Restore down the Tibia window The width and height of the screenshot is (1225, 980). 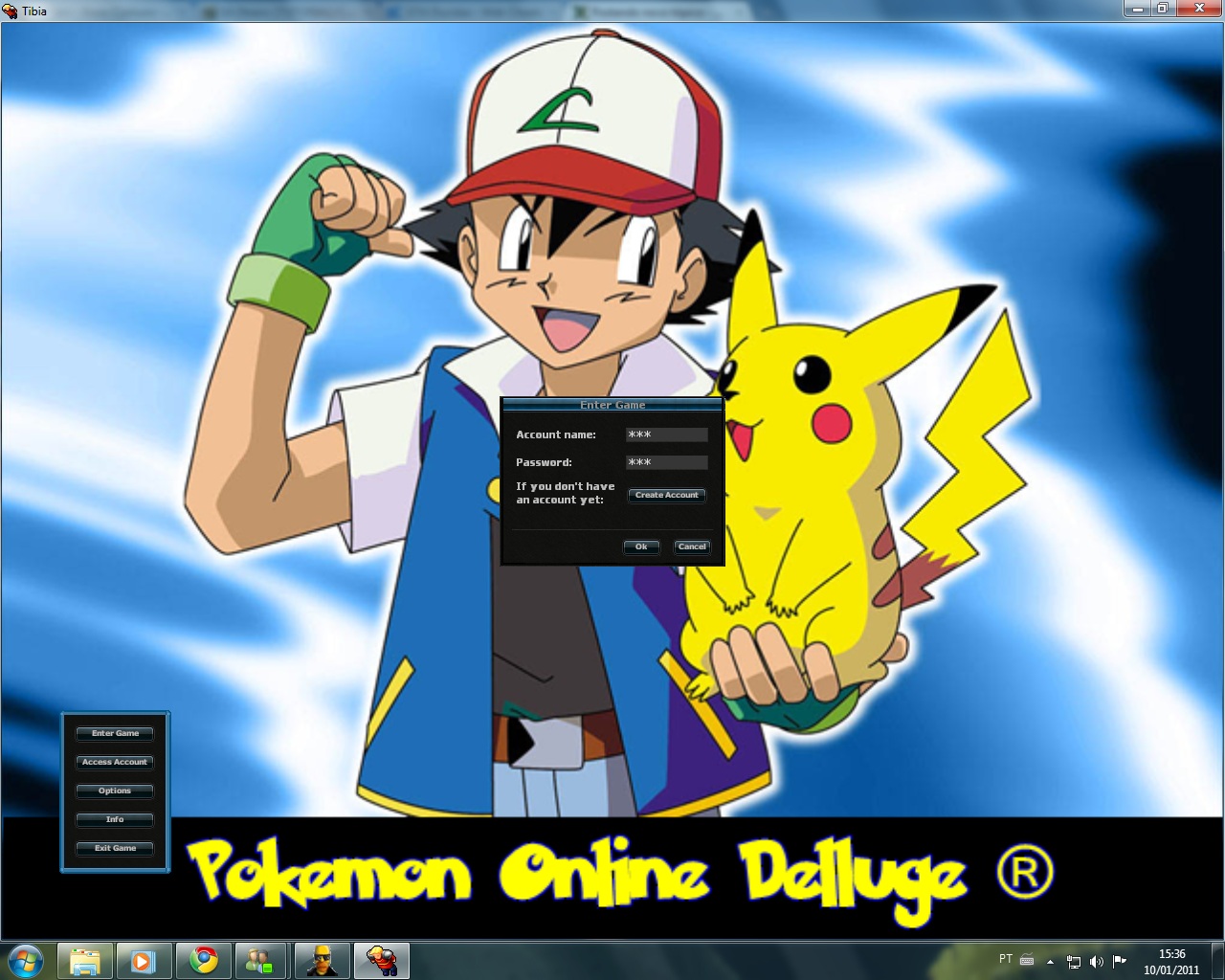(1163, 9)
